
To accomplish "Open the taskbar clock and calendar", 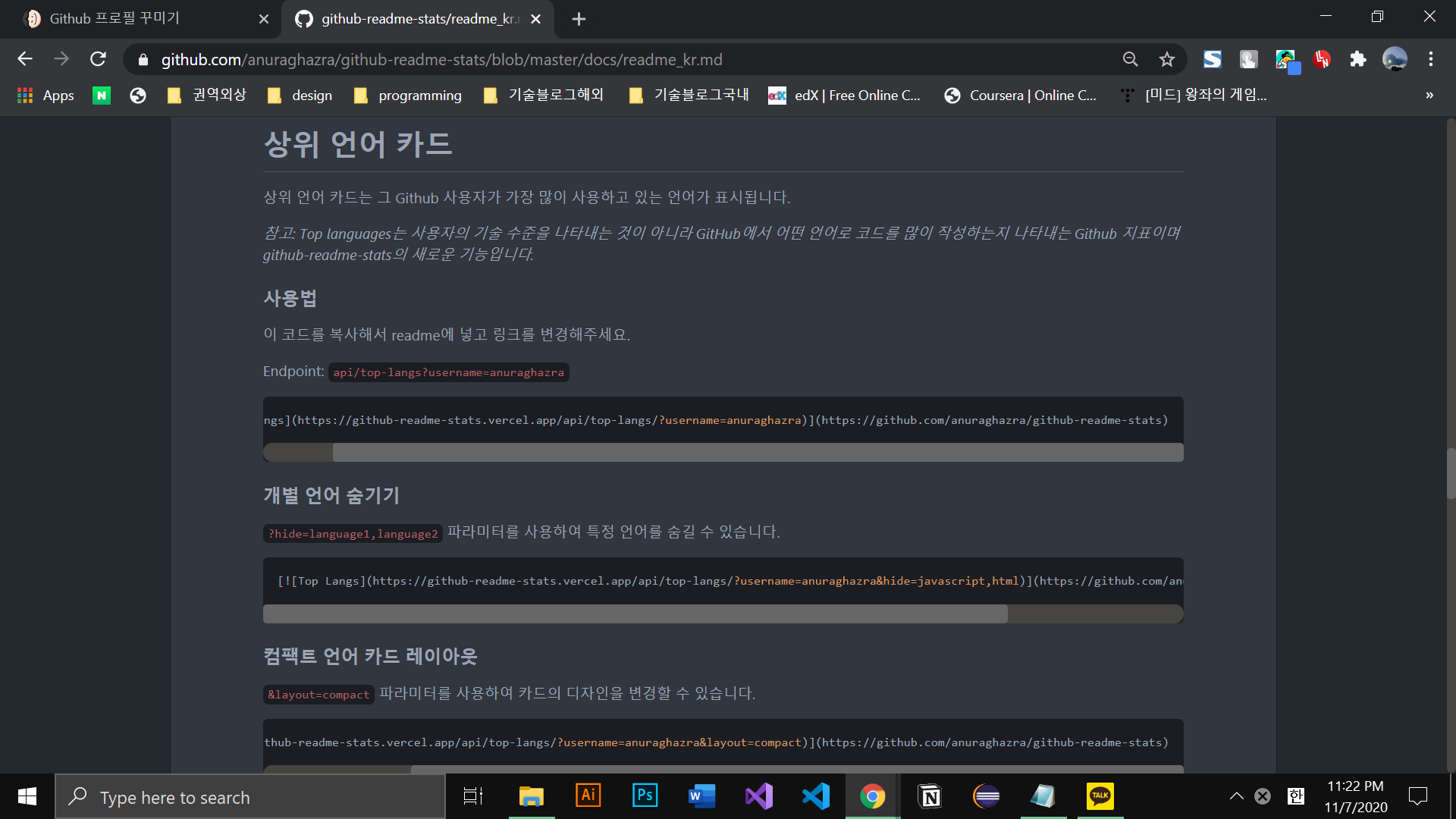I will click(1356, 797).
